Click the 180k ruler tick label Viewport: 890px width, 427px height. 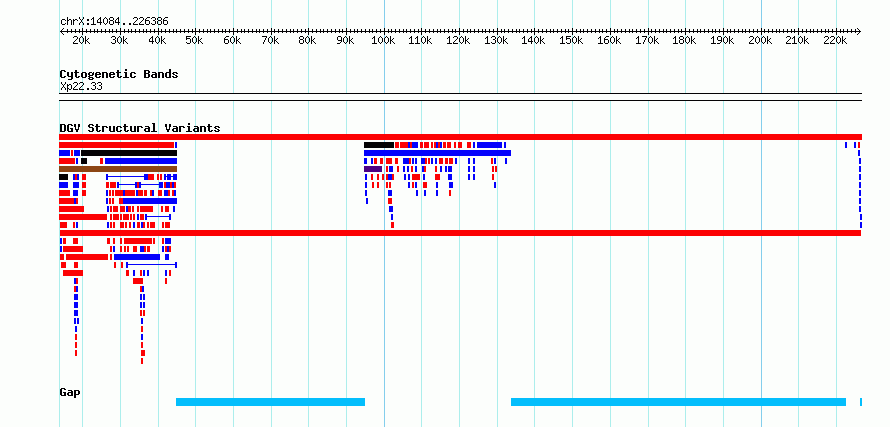coord(685,41)
